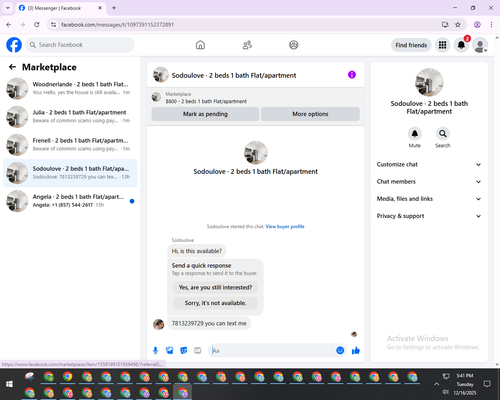Click Mark as pending button
Viewport: 500px width, 400px height.
tap(205, 114)
